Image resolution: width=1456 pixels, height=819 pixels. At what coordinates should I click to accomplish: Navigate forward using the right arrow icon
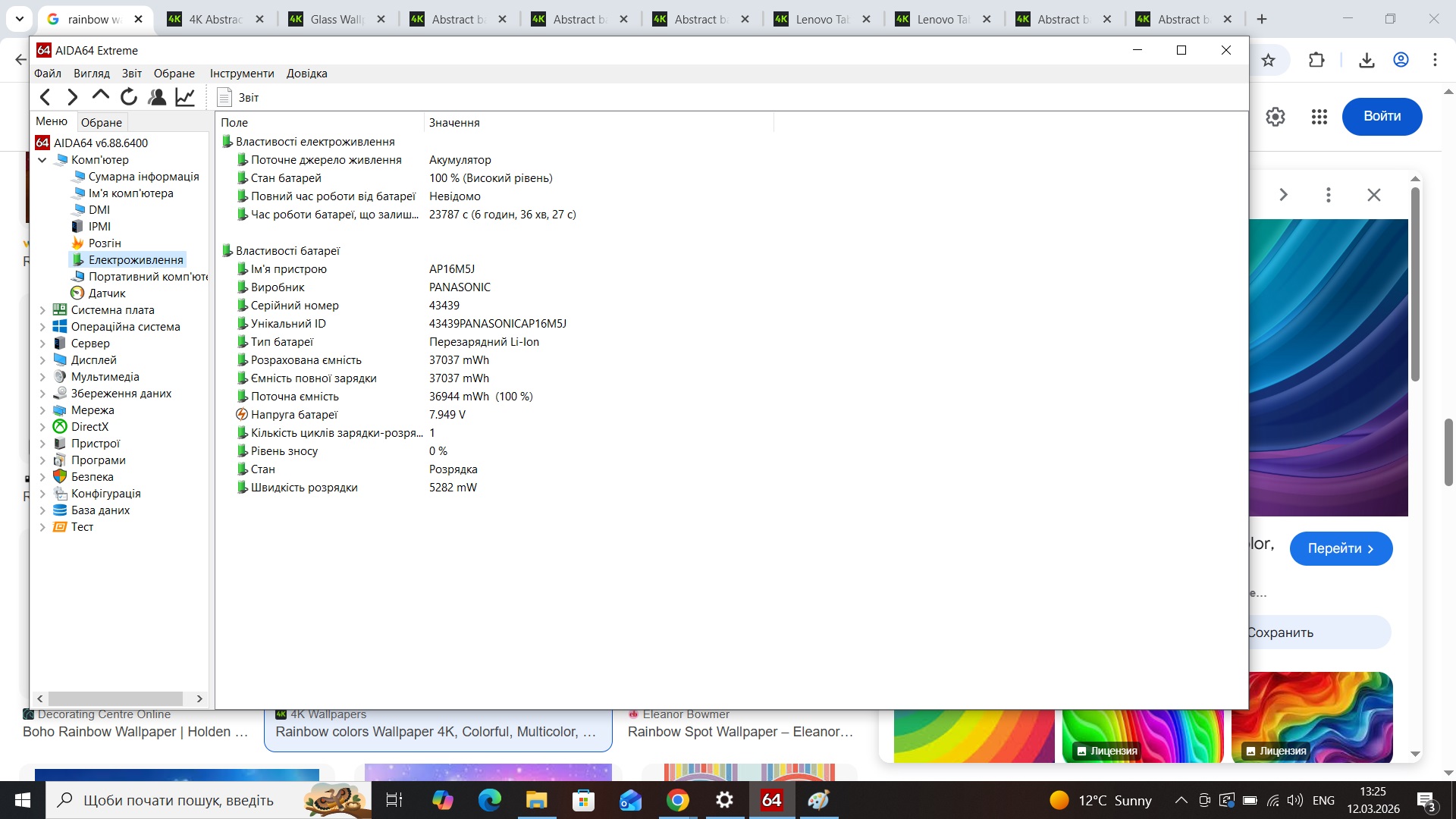click(x=72, y=96)
